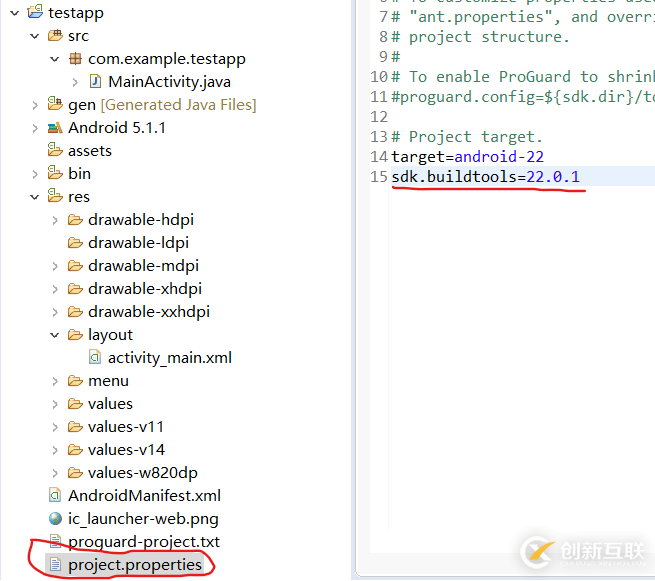Expand the bin folder arrow
The width and height of the screenshot is (655, 581).
[x=35, y=174]
